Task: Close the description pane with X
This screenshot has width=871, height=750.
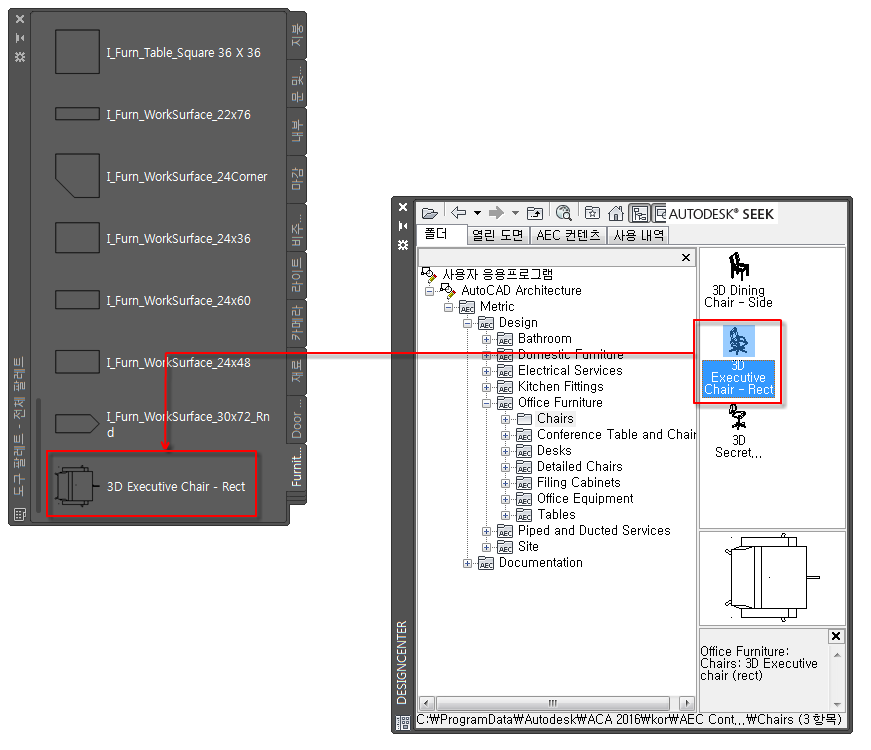Action: pyautogui.click(x=835, y=636)
